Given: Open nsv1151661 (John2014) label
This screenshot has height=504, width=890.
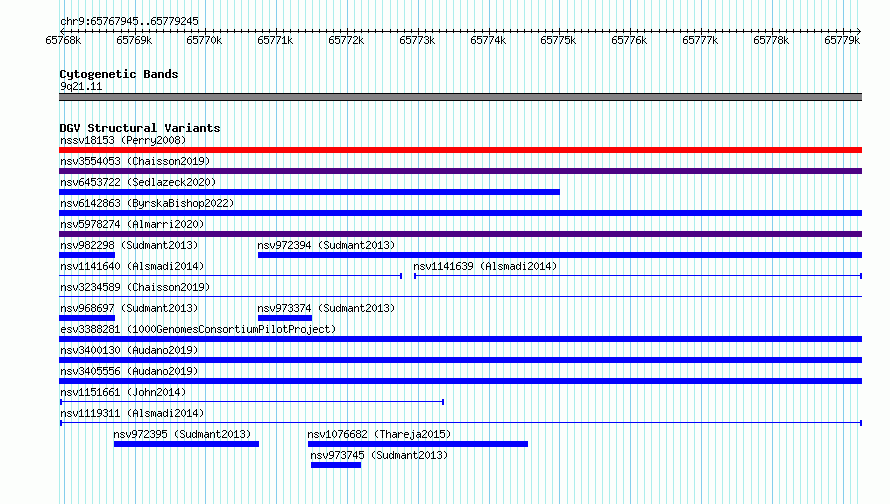Looking at the screenshot, I should 123,392.
